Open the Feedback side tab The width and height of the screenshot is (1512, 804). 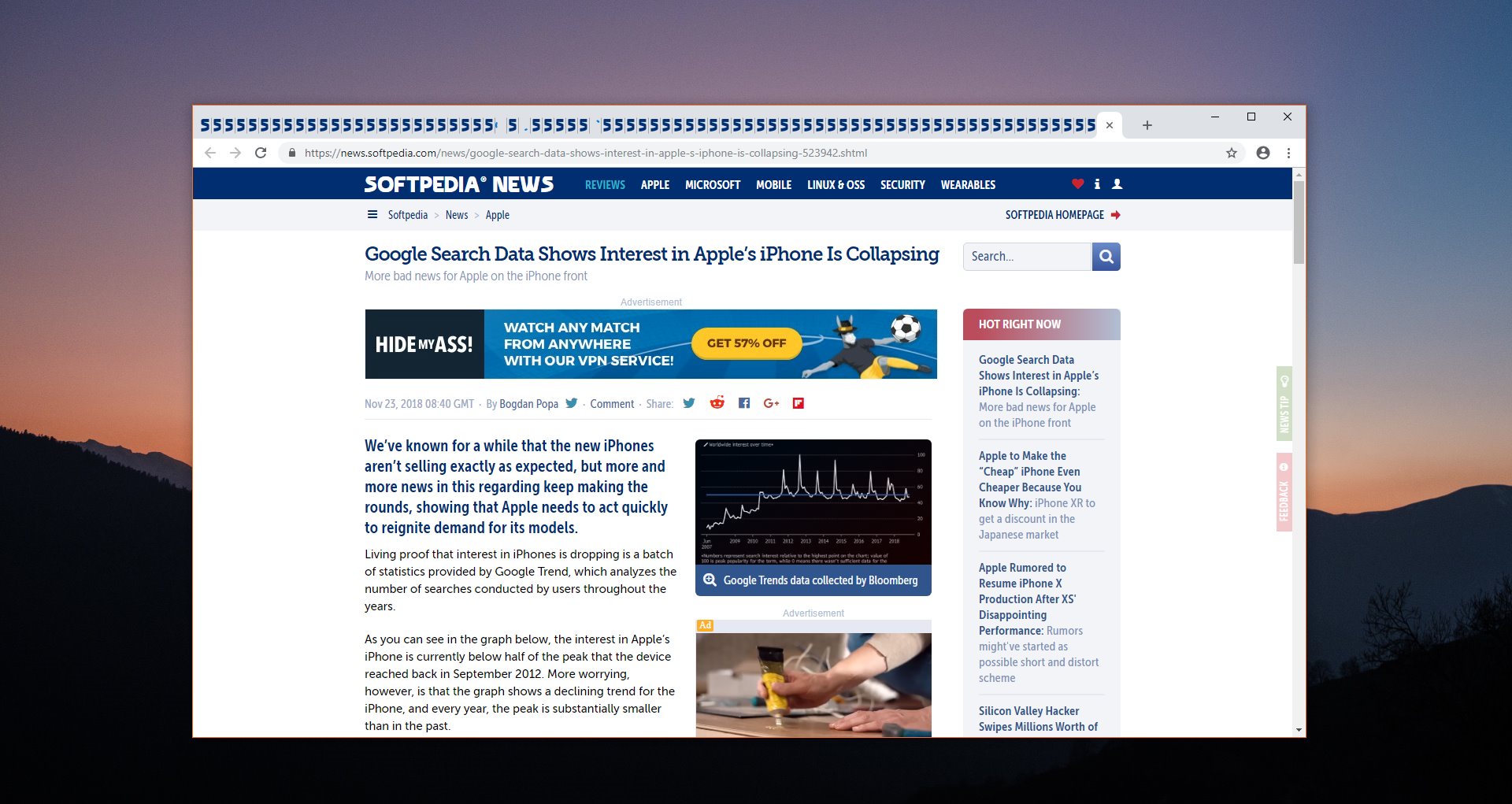pos(1284,492)
